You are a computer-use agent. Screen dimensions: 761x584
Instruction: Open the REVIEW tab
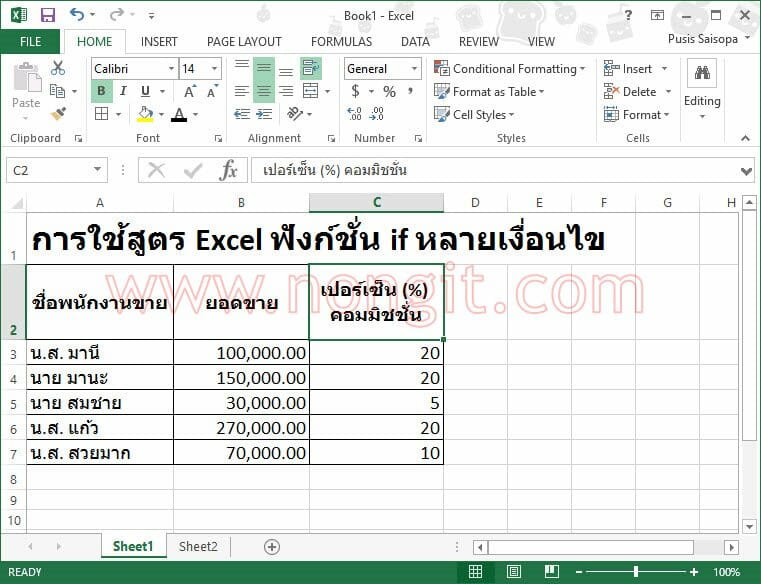479,42
